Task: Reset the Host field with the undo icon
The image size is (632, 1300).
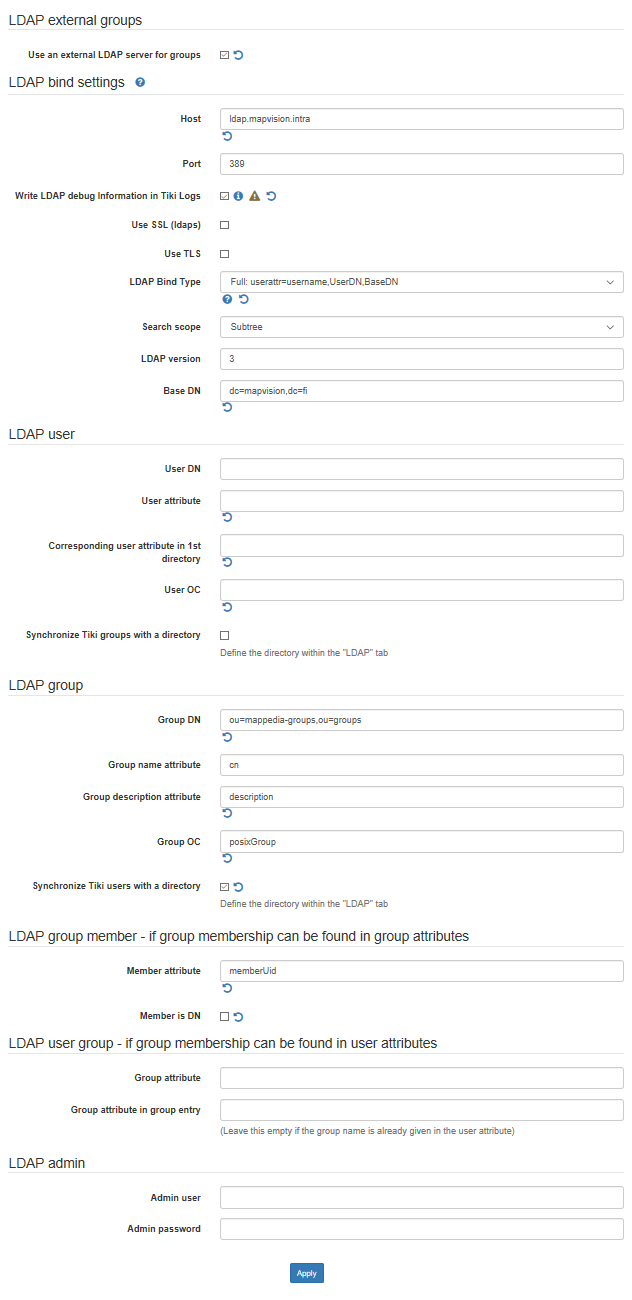Action: pos(227,136)
